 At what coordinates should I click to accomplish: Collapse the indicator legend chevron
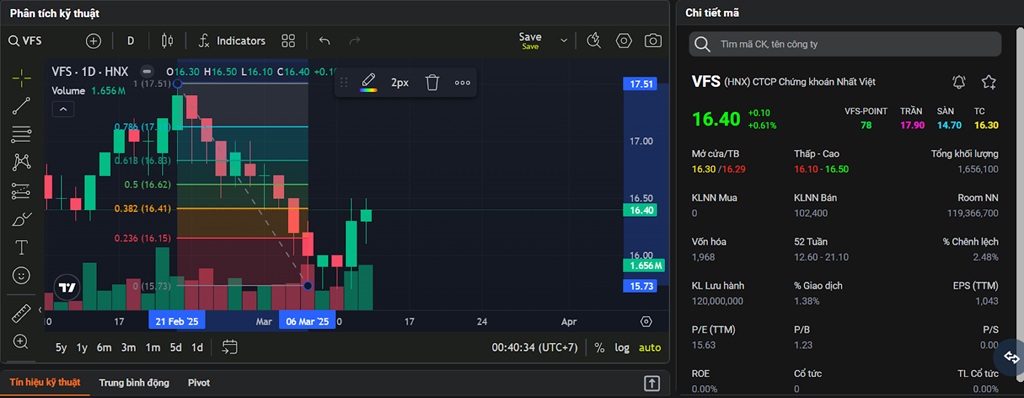(63, 109)
